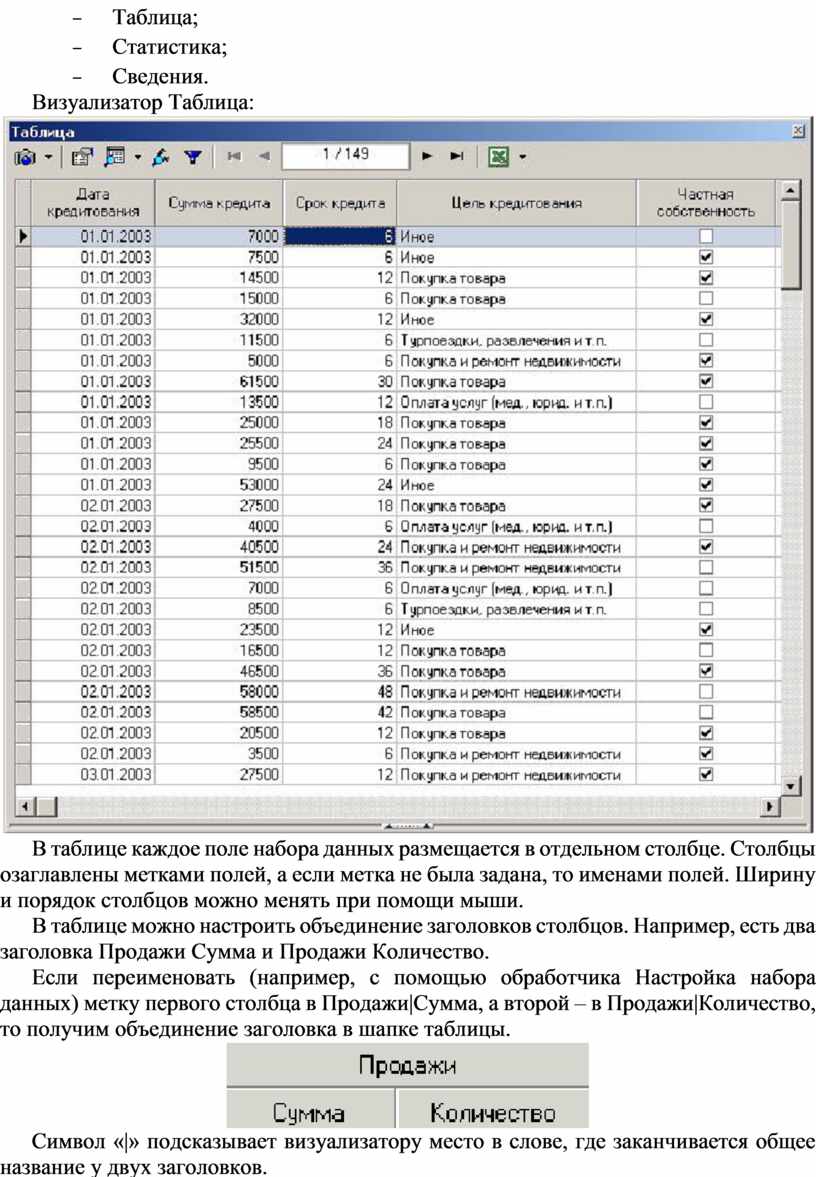Select the term cell '42'
The height and width of the screenshot is (1177, 816).
tap(340, 712)
